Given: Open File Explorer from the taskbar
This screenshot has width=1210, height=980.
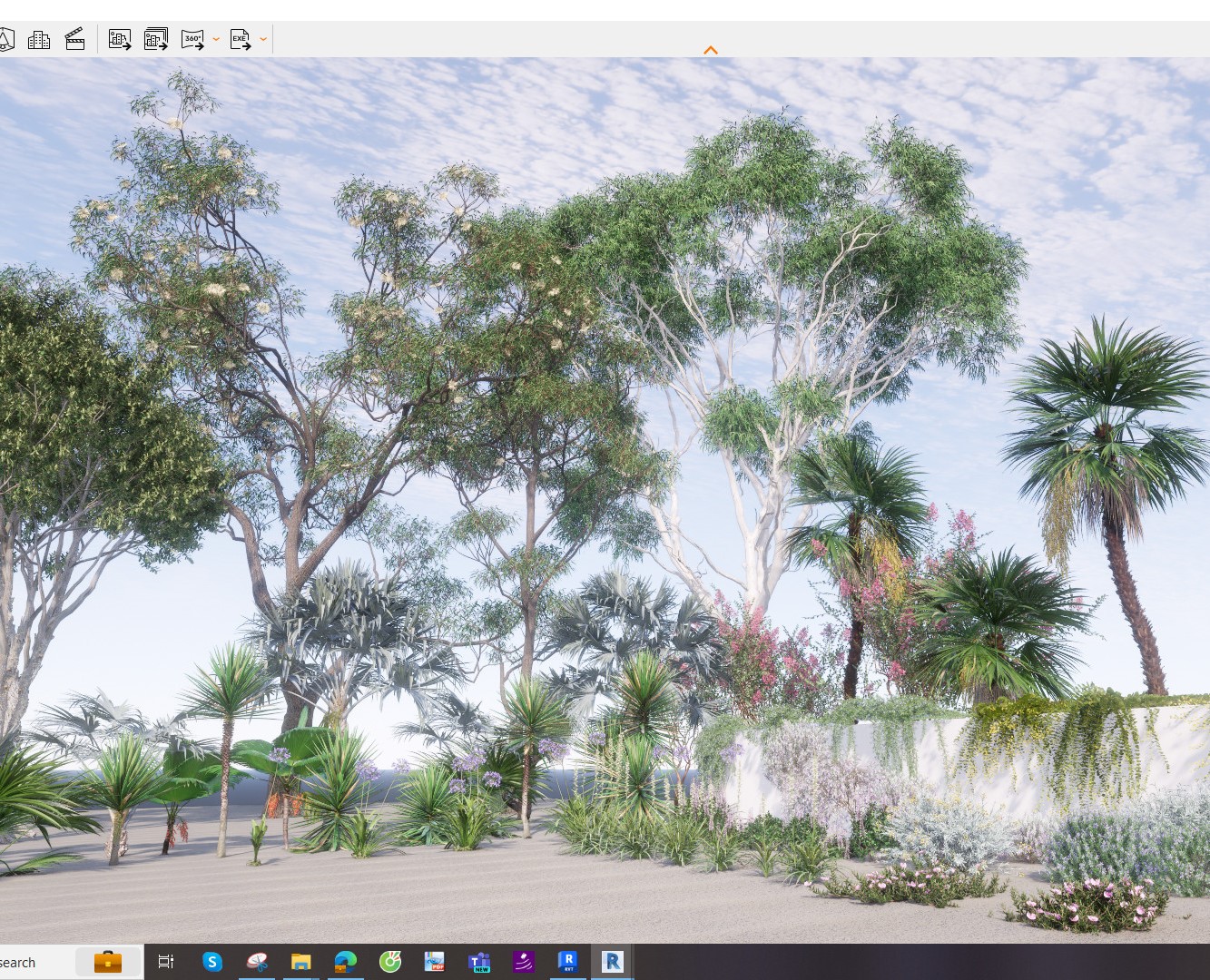Looking at the screenshot, I should tap(301, 962).
